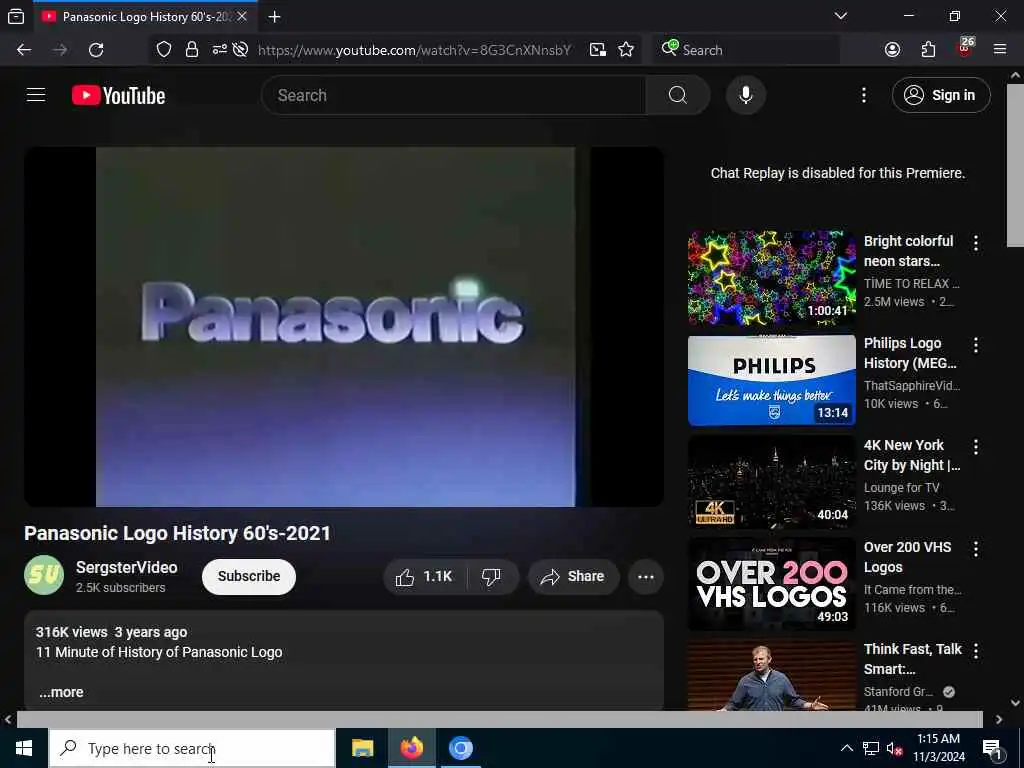Open options for neon stars video
The image size is (1024, 768).
976,243
